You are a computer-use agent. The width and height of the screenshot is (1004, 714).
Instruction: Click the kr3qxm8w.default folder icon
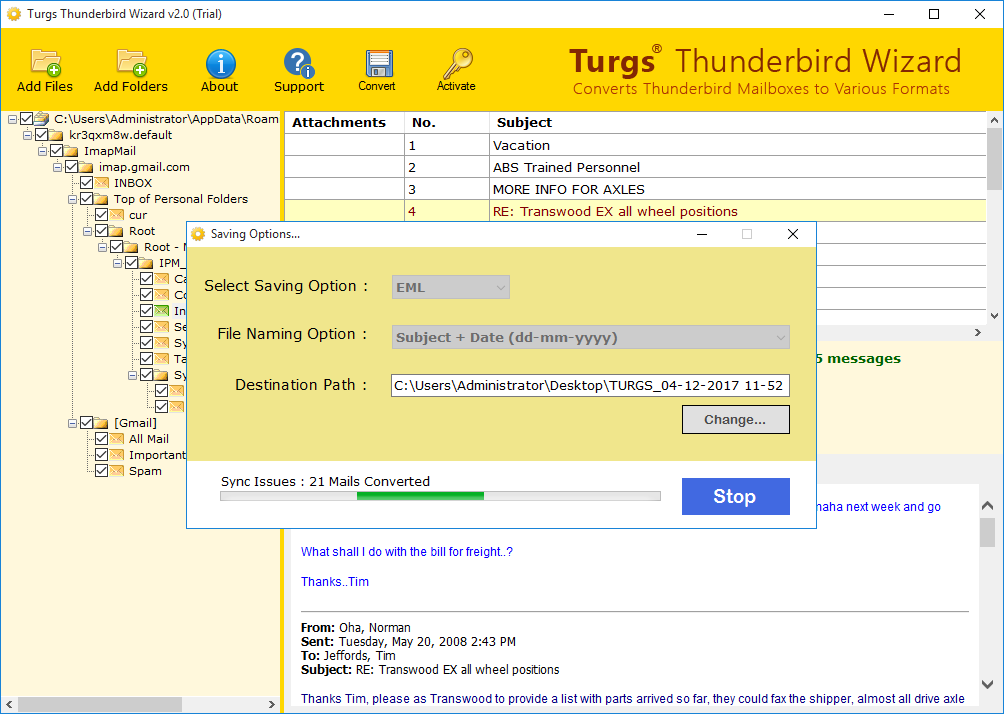coord(56,135)
